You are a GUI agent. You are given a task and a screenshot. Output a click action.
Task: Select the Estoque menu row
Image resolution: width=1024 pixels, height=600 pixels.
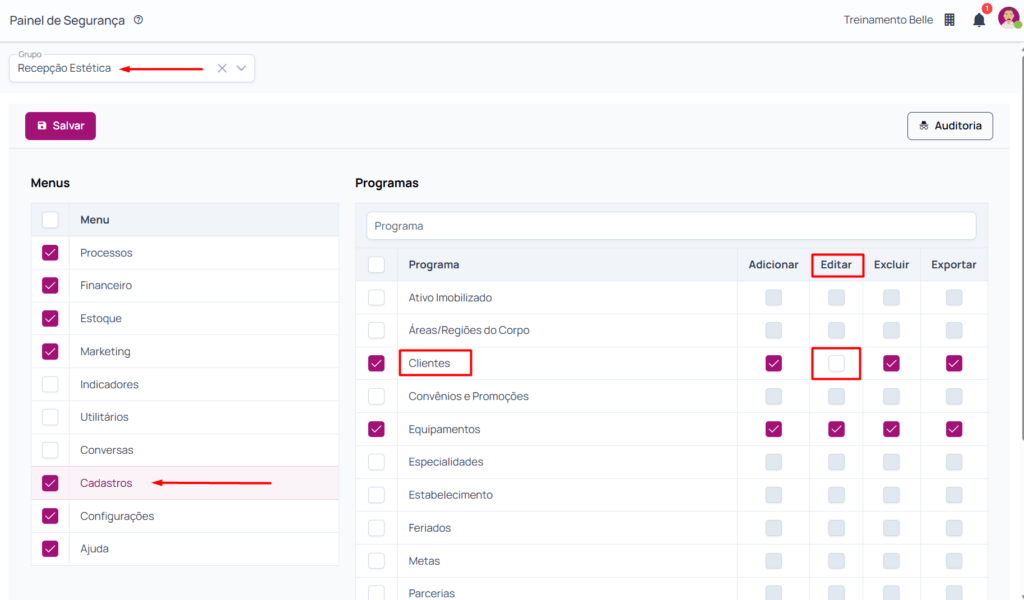(101, 319)
